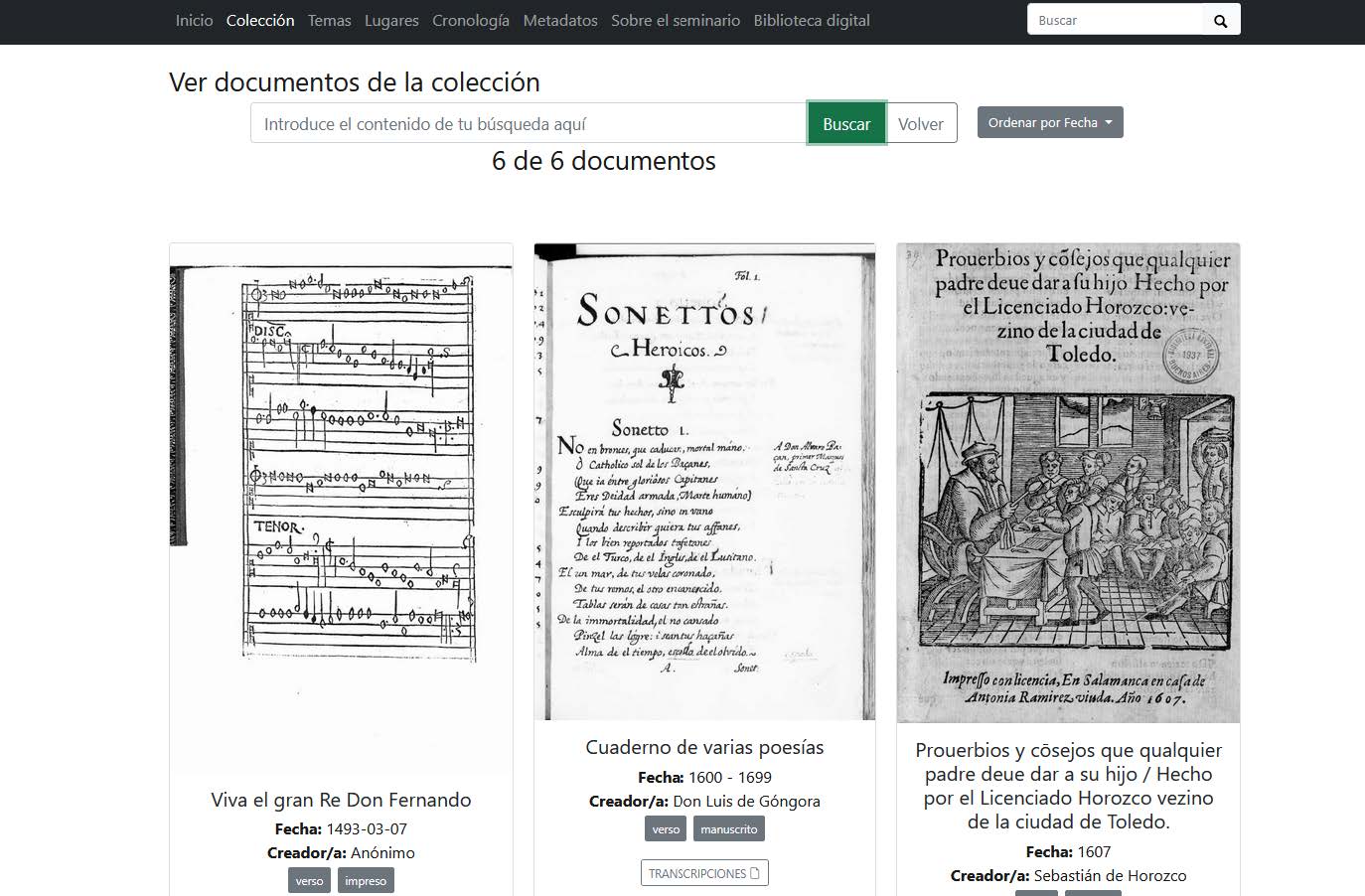Viewport: 1365px width, 896px height.
Task: Open Sobre el seminario page
Action: tap(675, 20)
